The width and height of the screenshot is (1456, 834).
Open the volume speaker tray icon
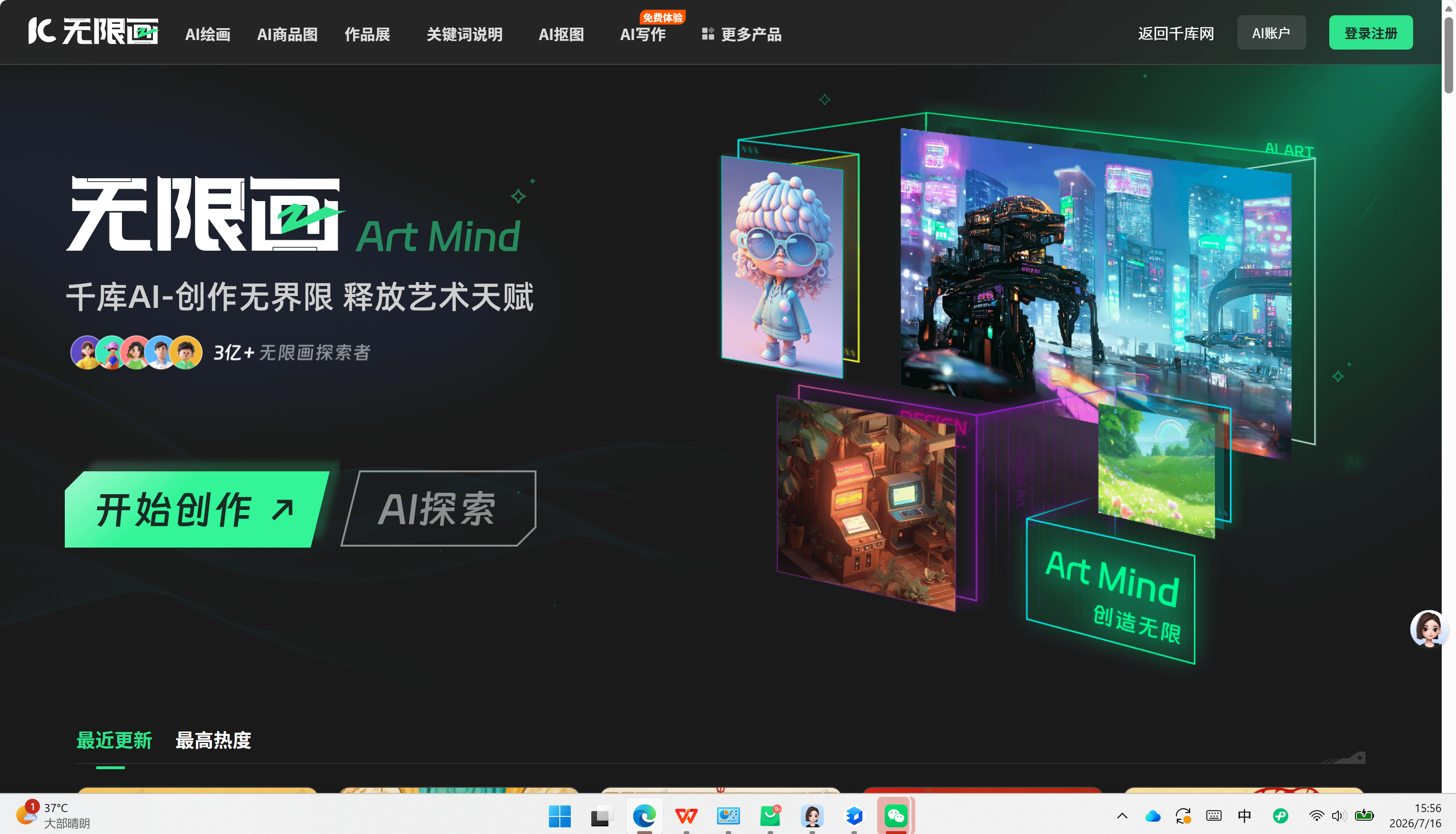tap(1339, 816)
